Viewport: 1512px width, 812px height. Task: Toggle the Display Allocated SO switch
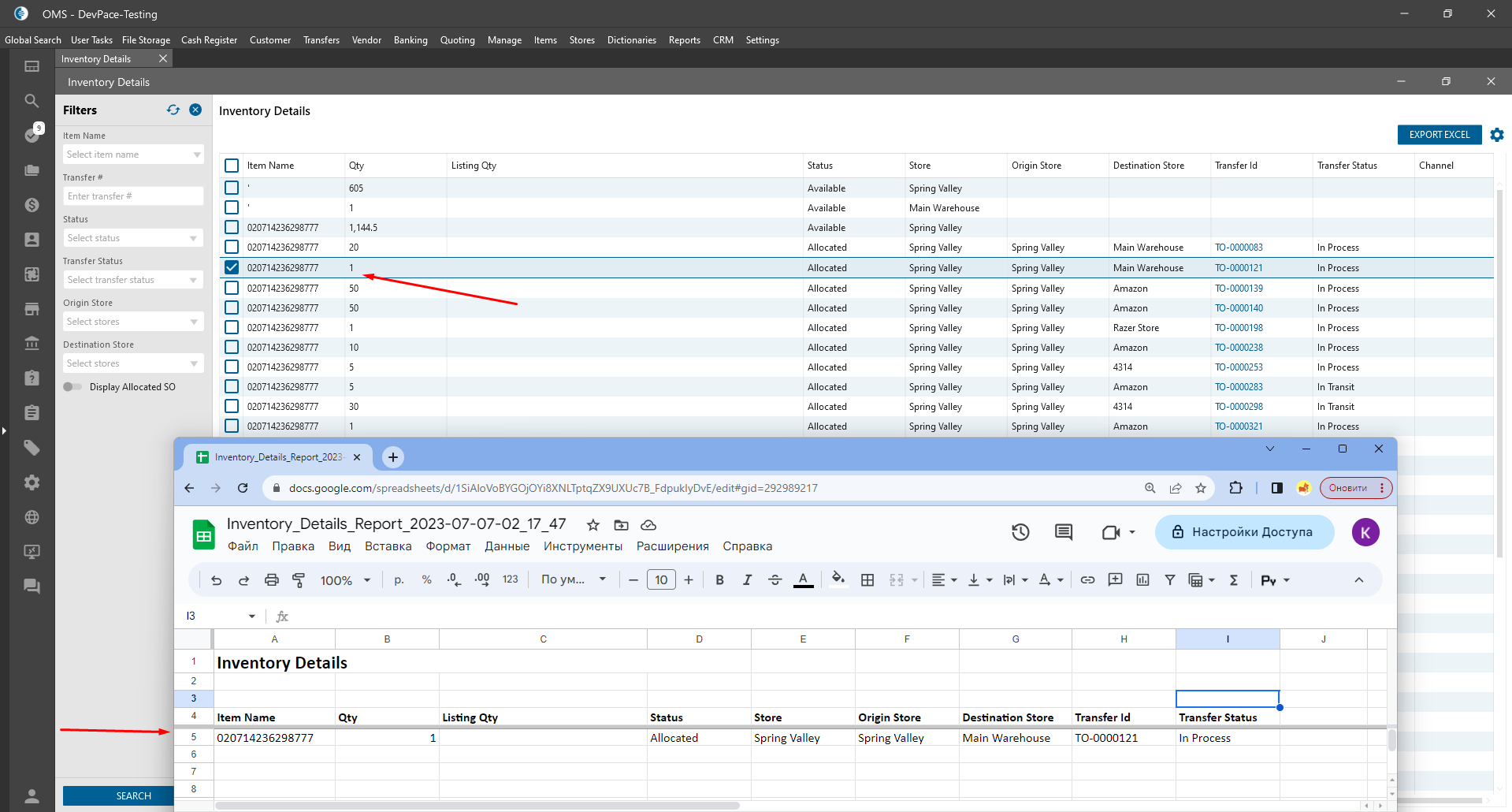[x=72, y=387]
